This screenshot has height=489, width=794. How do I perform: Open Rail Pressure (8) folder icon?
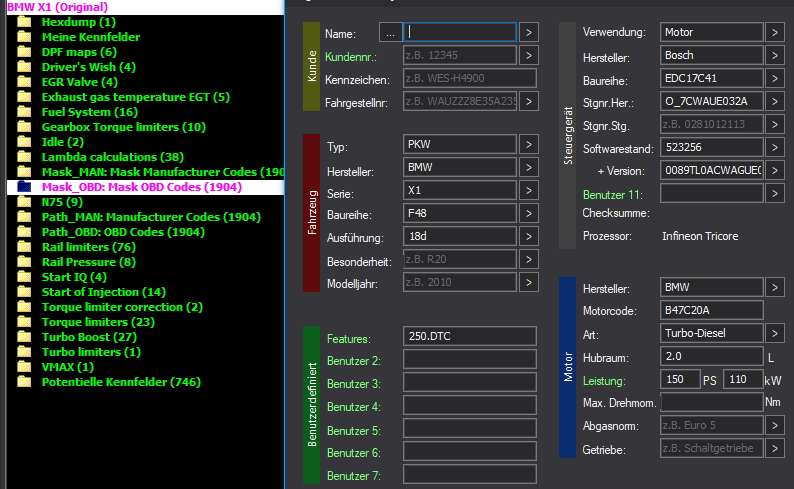point(24,262)
